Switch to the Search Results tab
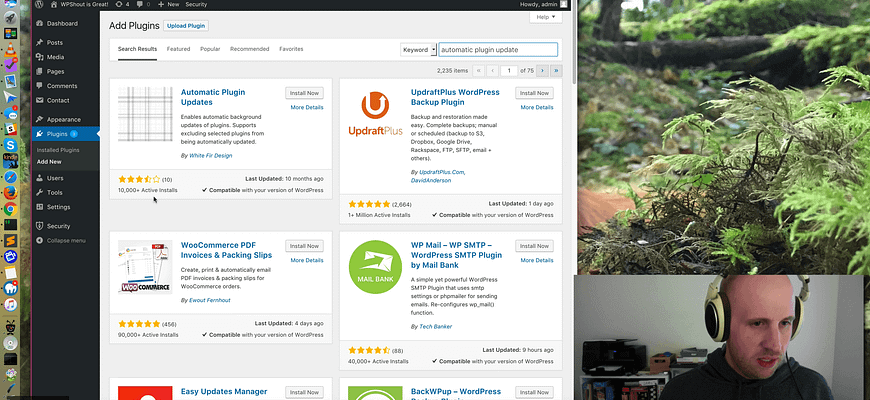Viewport: 870px width, 400px height. (137, 49)
